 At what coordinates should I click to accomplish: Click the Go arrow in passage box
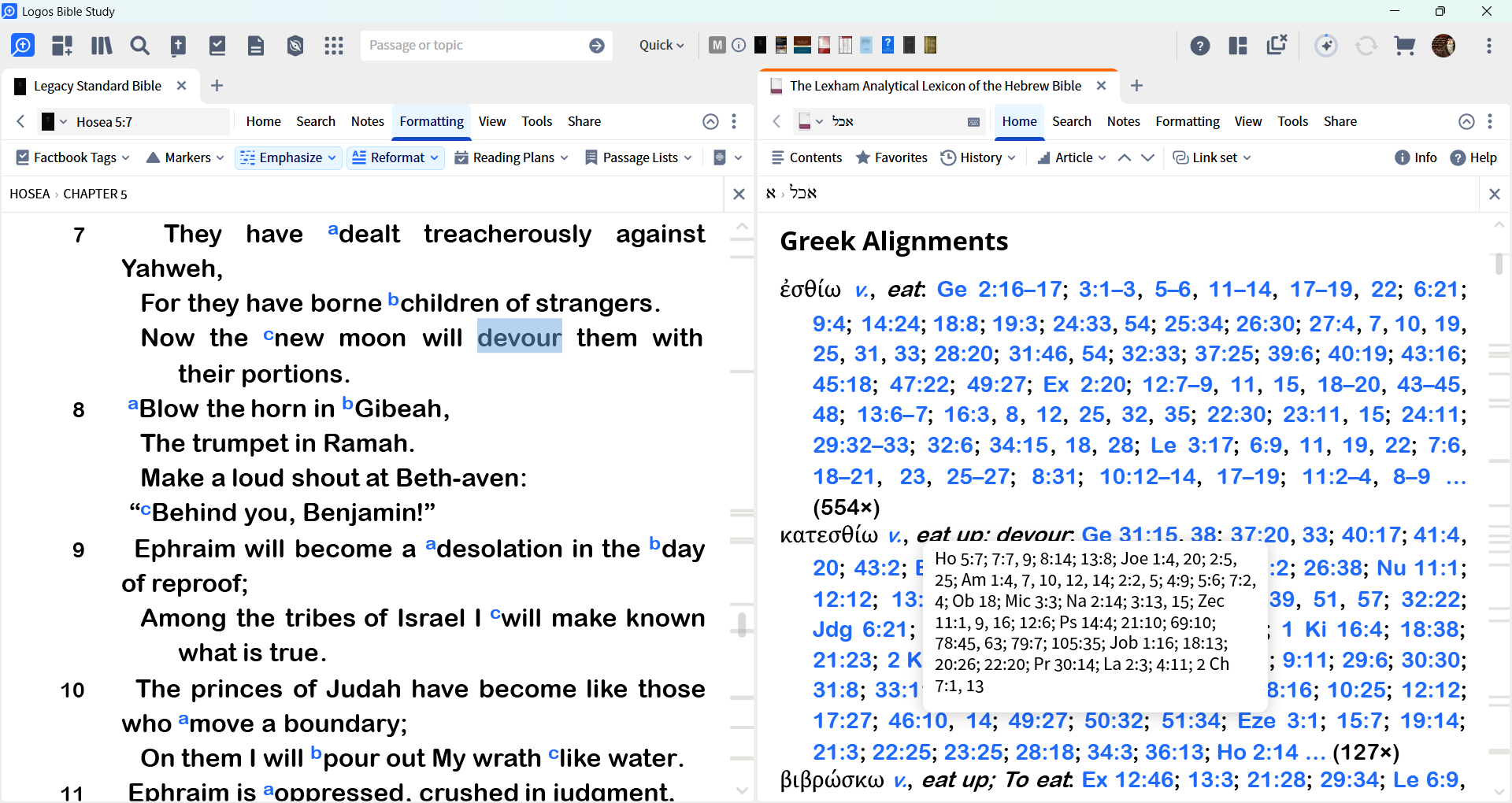(x=597, y=46)
